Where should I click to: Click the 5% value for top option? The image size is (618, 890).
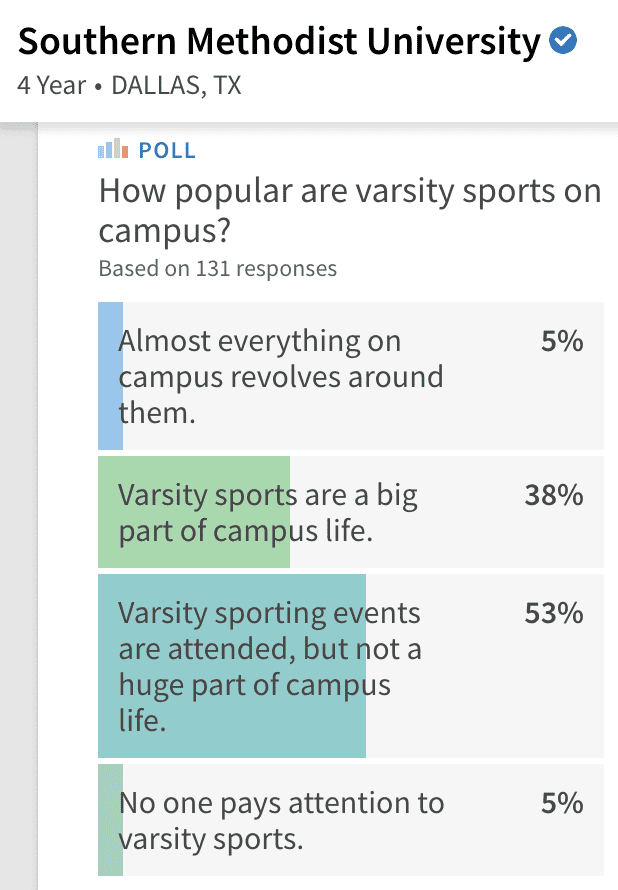[562, 341]
